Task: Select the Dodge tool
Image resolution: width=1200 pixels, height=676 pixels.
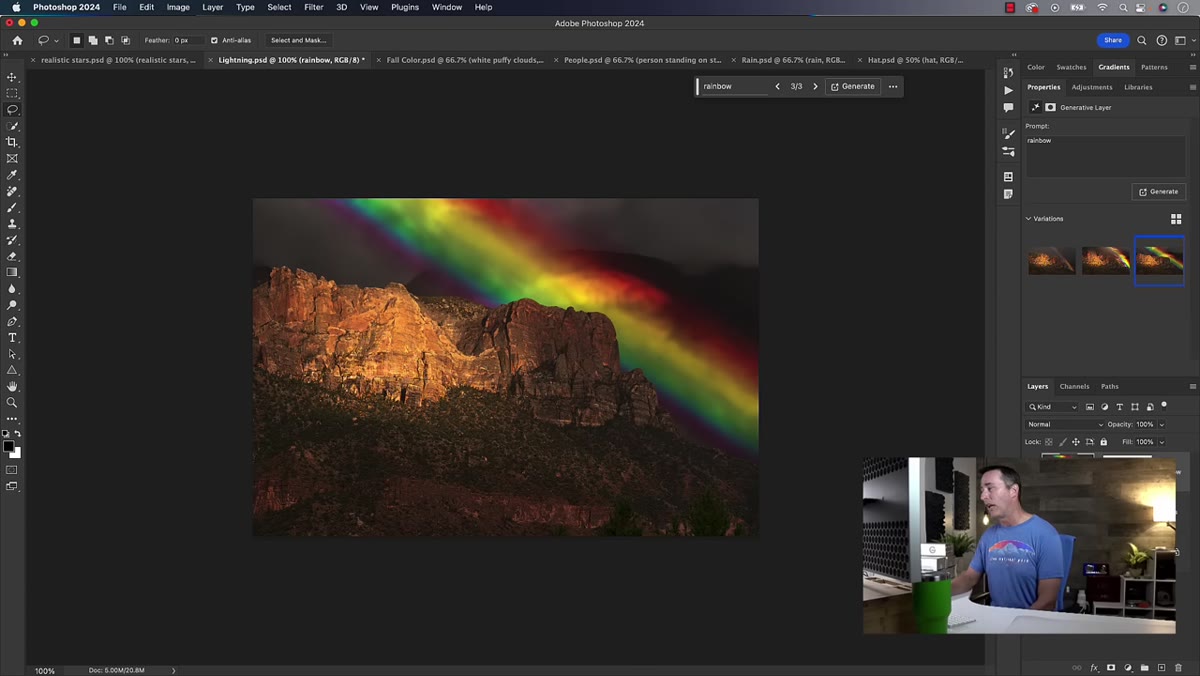Action: (12, 305)
